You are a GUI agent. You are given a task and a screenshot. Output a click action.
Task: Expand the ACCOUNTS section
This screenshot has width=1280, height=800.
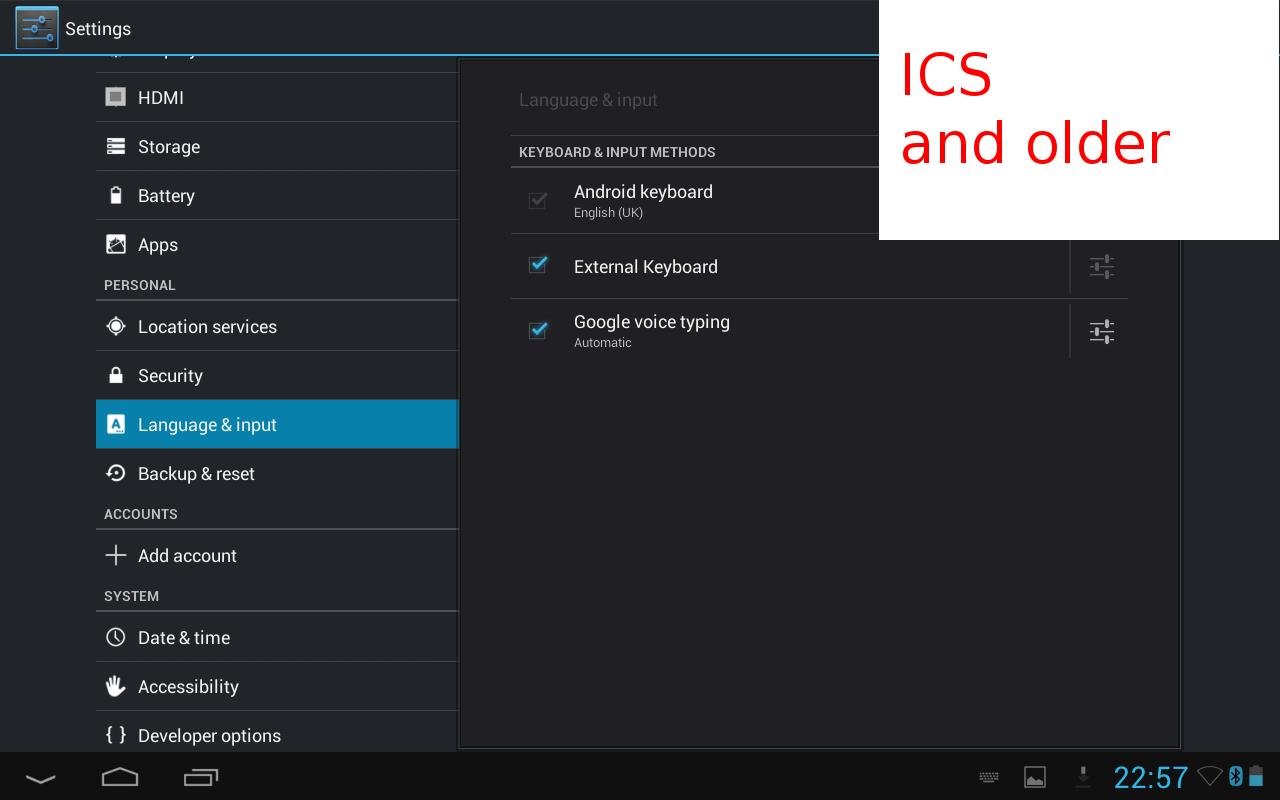[140, 514]
